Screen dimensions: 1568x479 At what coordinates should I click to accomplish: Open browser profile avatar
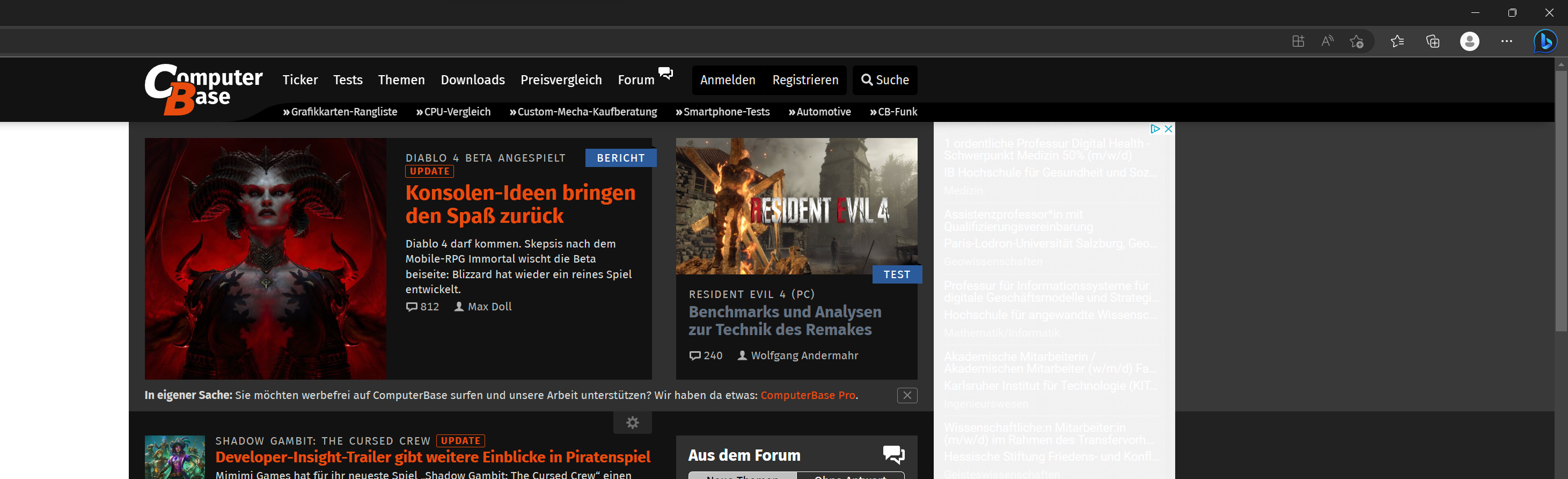[1469, 41]
